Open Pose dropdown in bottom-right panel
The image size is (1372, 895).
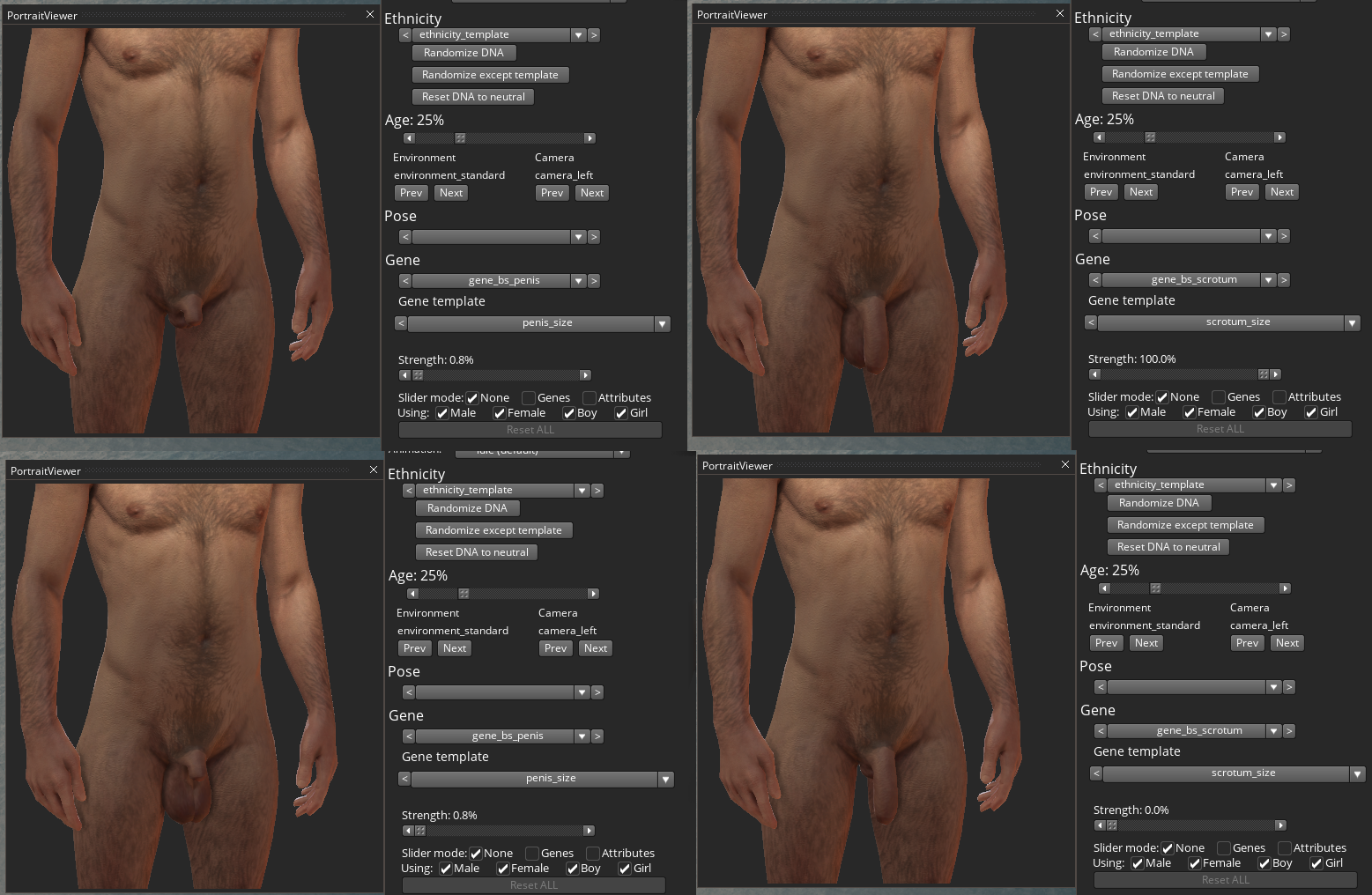pyautogui.click(x=1273, y=687)
